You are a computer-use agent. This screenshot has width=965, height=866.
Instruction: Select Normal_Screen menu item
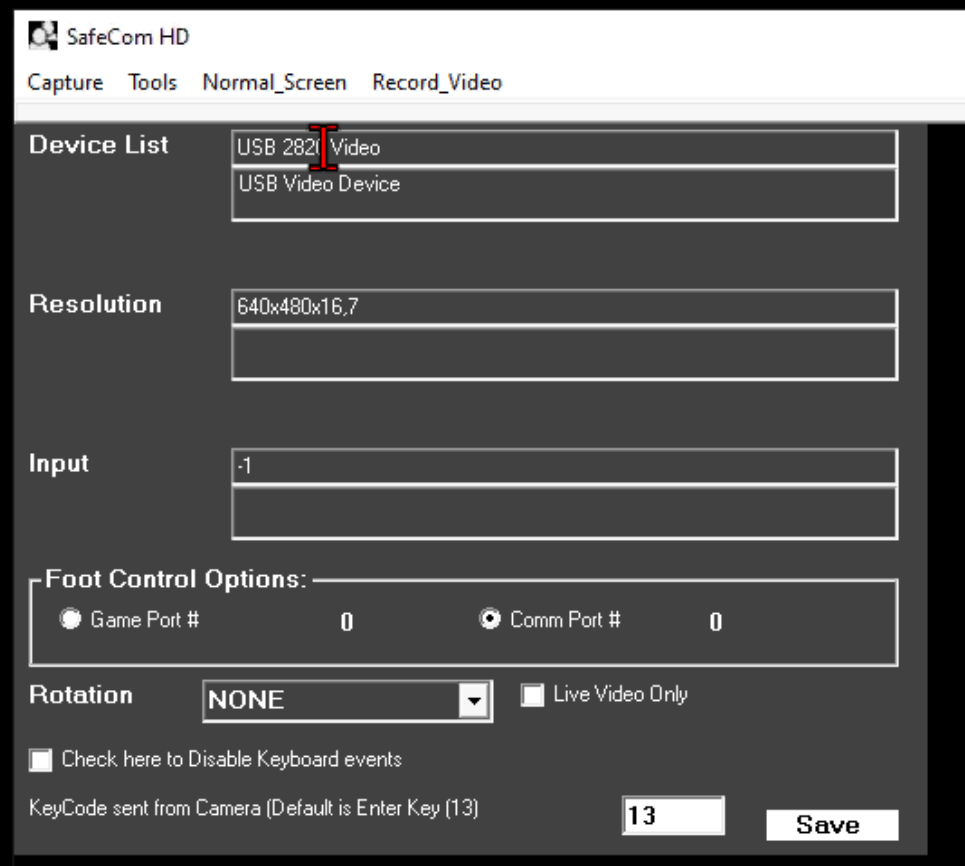pos(274,82)
